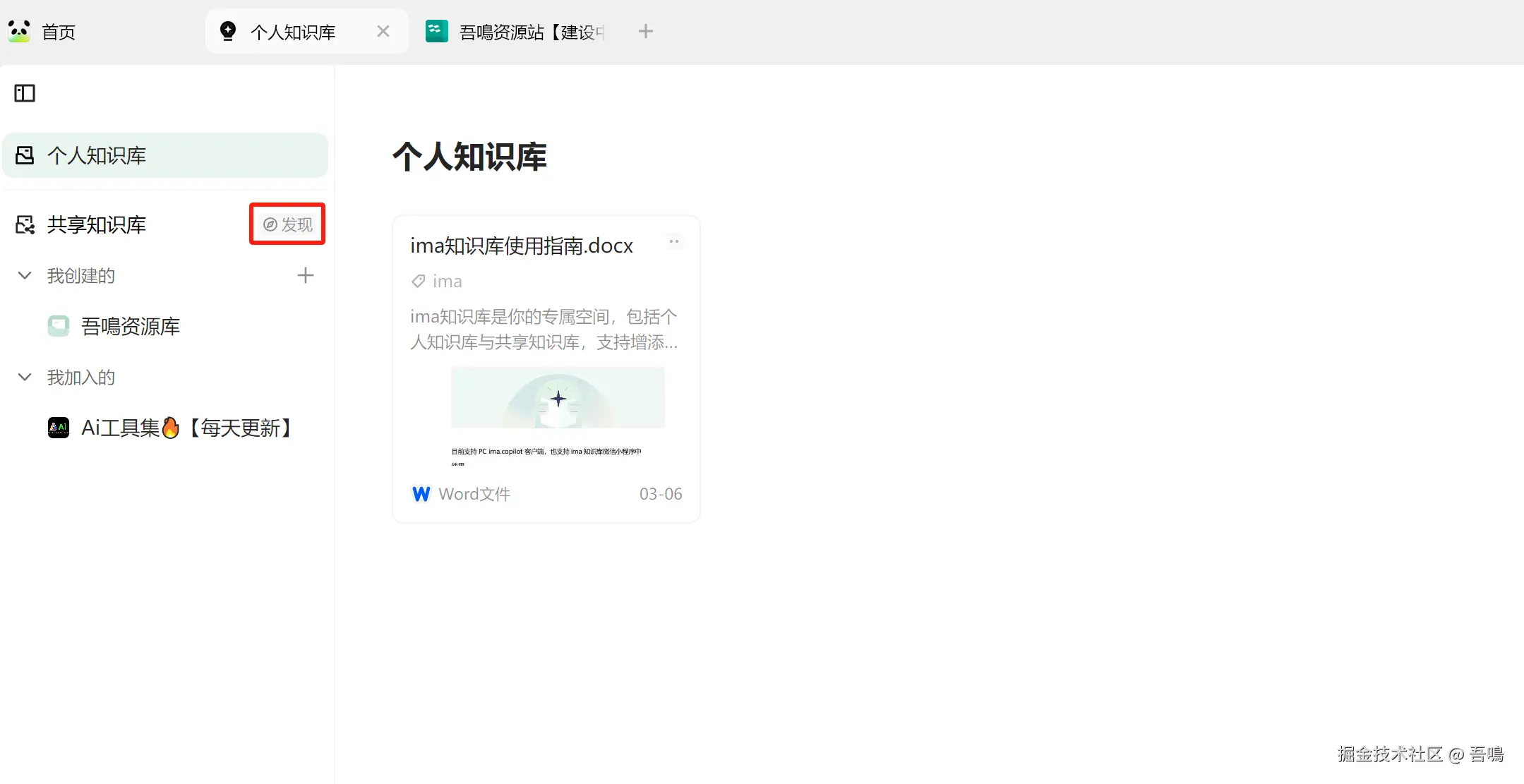Collapse the 我创建的 section chevron

[25, 275]
